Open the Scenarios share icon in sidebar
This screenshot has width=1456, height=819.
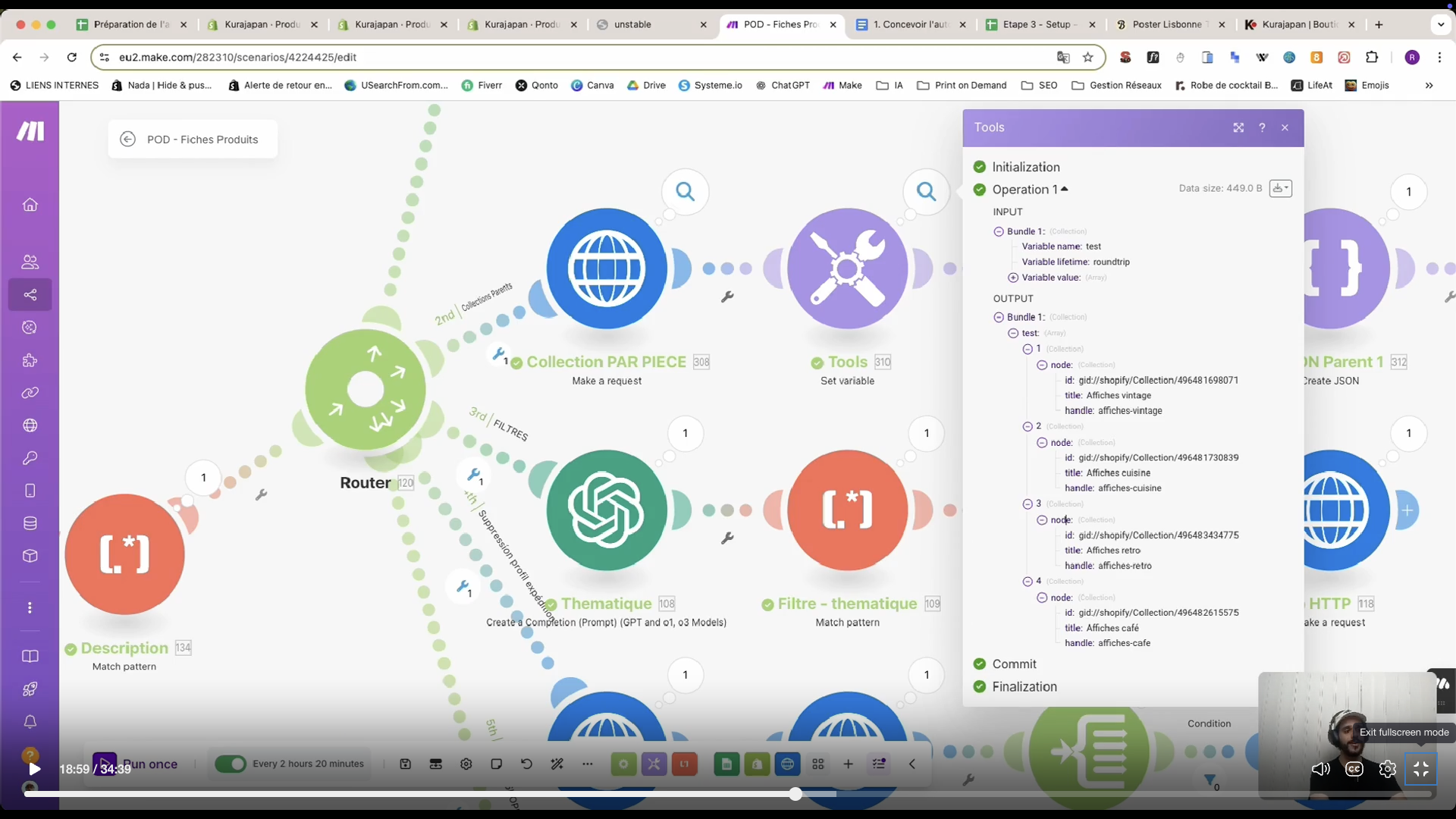(30, 294)
